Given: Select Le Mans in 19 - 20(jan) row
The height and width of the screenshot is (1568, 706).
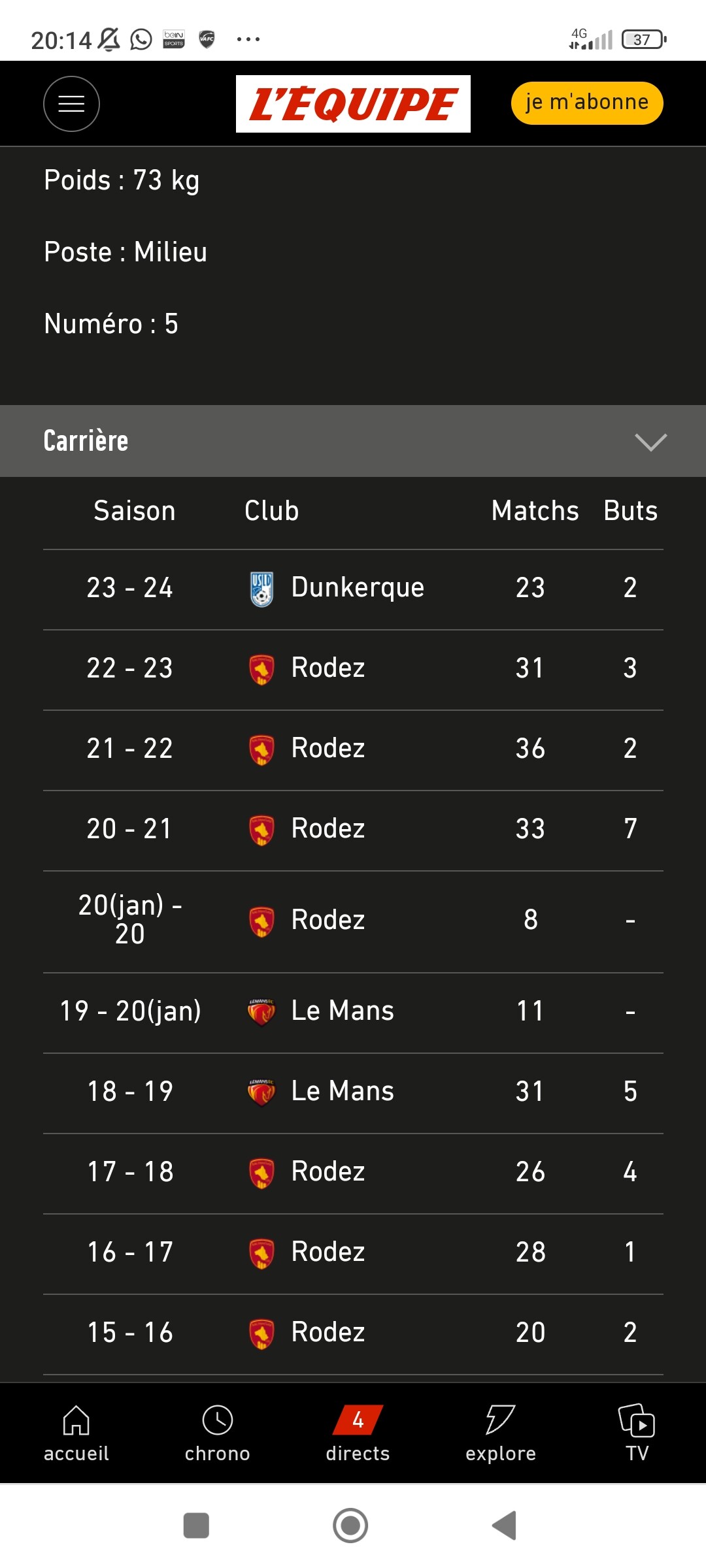Looking at the screenshot, I should tap(343, 1011).
